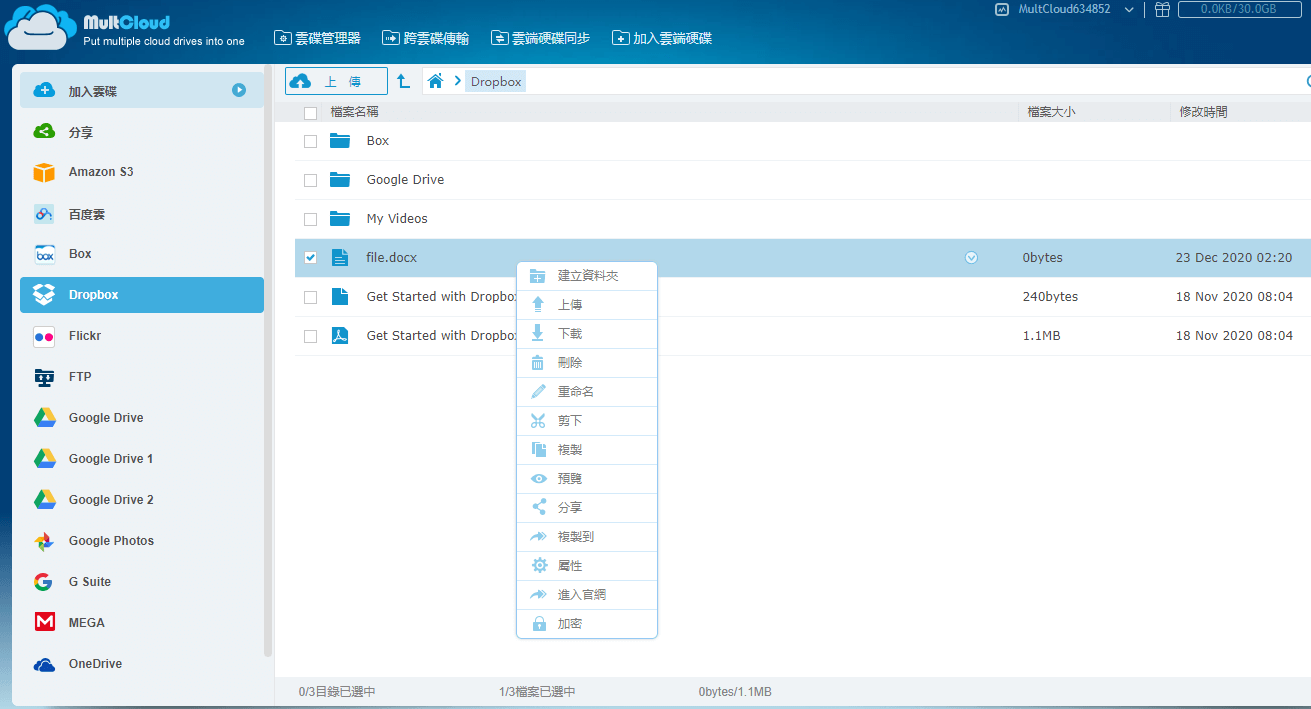The width and height of the screenshot is (1311, 709).
Task: Choose 刪除 in context menu
Action: (587, 363)
